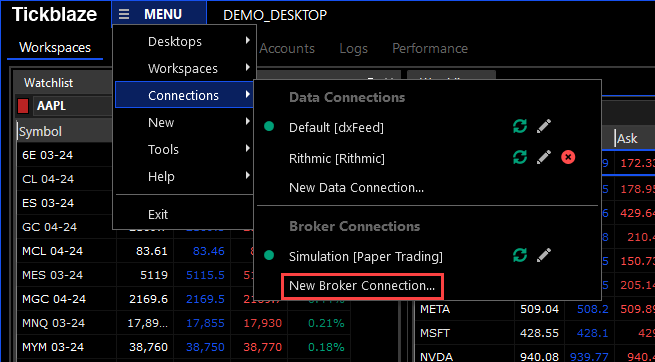Select the Watchlist panel tab

[48, 83]
